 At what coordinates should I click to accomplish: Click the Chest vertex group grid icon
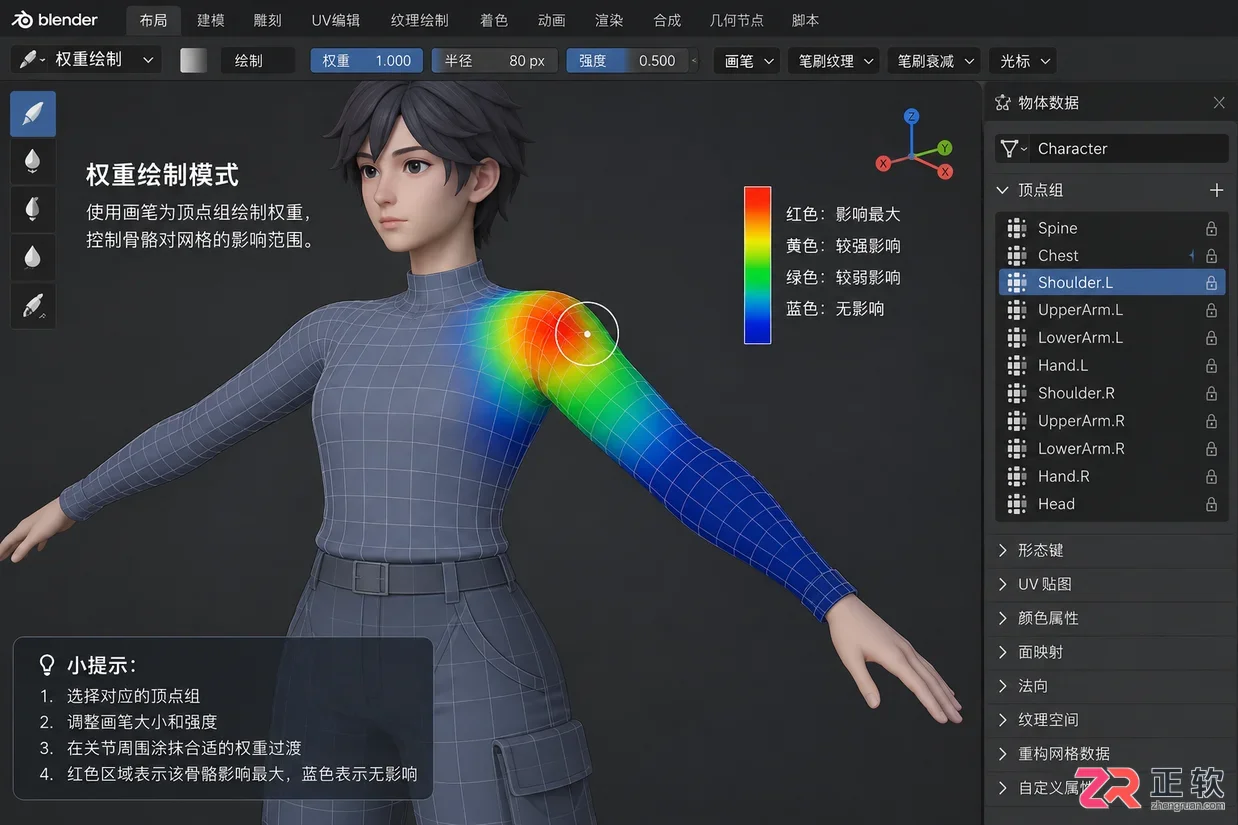pyautogui.click(x=1017, y=256)
